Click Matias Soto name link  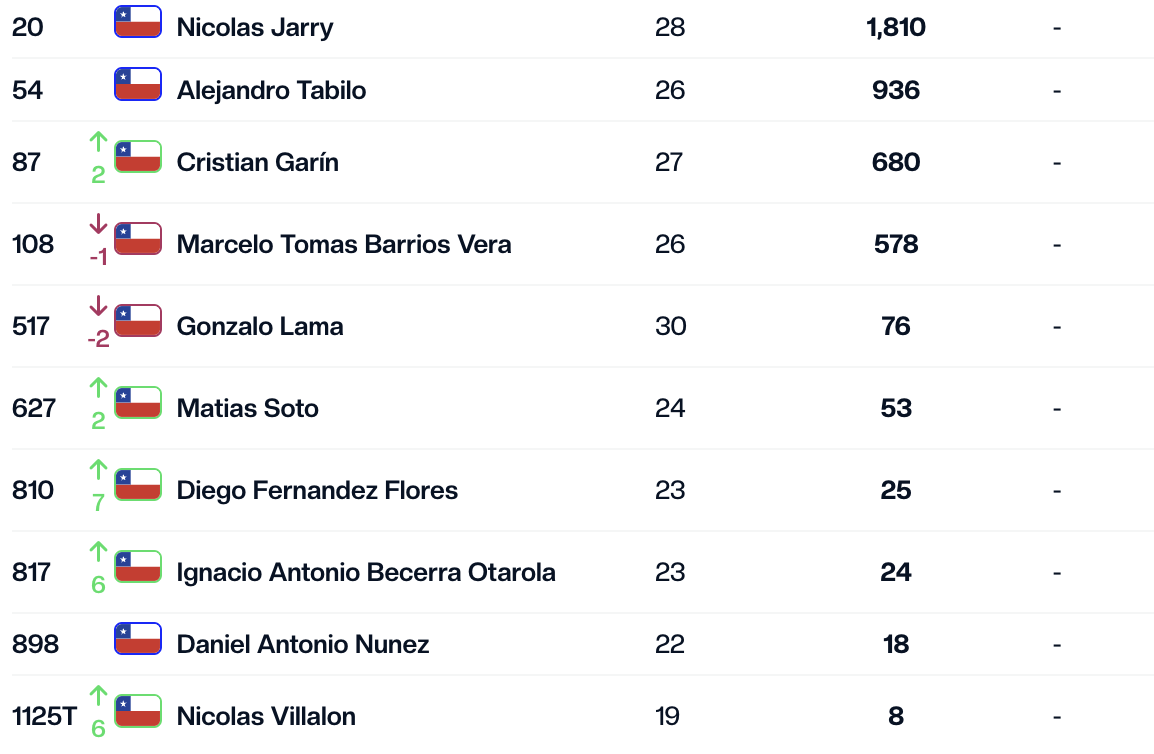(x=247, y=408)
